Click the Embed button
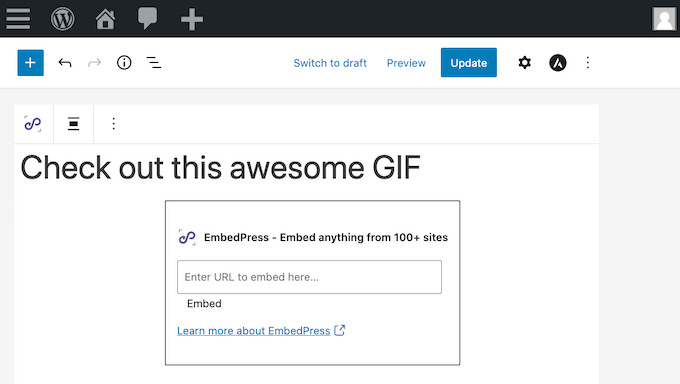The height and width of the screenshot is (384, 680). tap(204, 303)
